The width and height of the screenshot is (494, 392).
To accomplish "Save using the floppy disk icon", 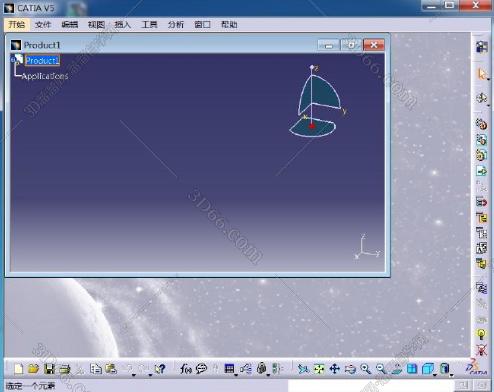I will 49,369.
